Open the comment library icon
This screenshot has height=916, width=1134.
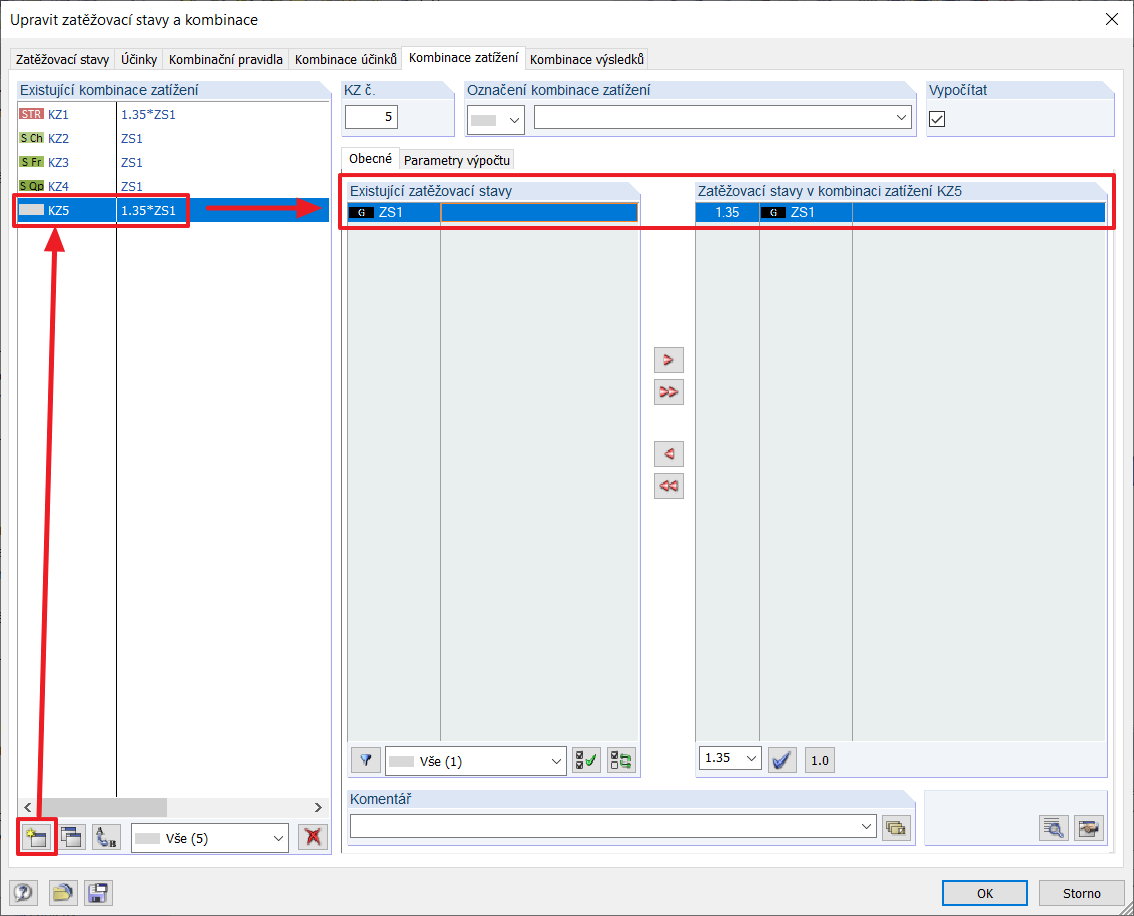896,827
